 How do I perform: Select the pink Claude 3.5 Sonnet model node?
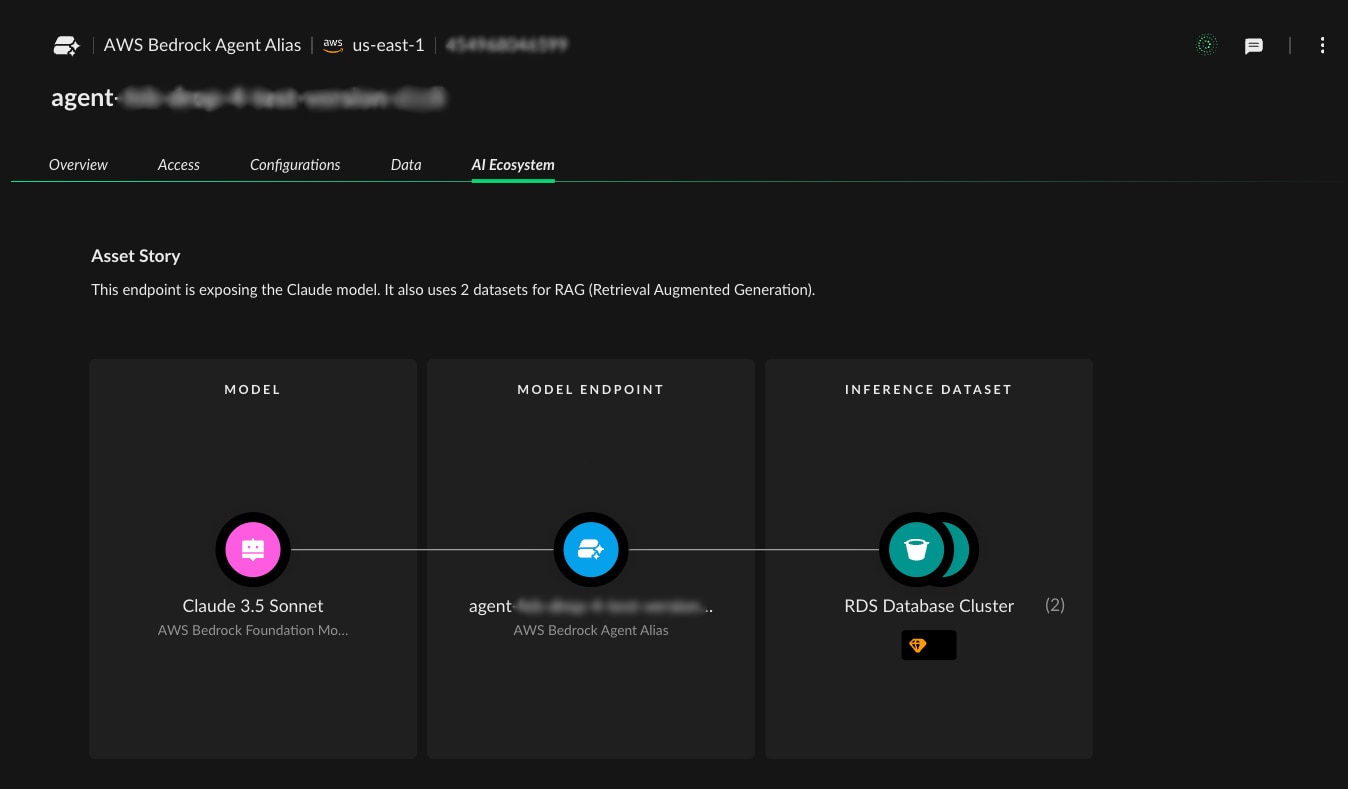tap(253, 550)
